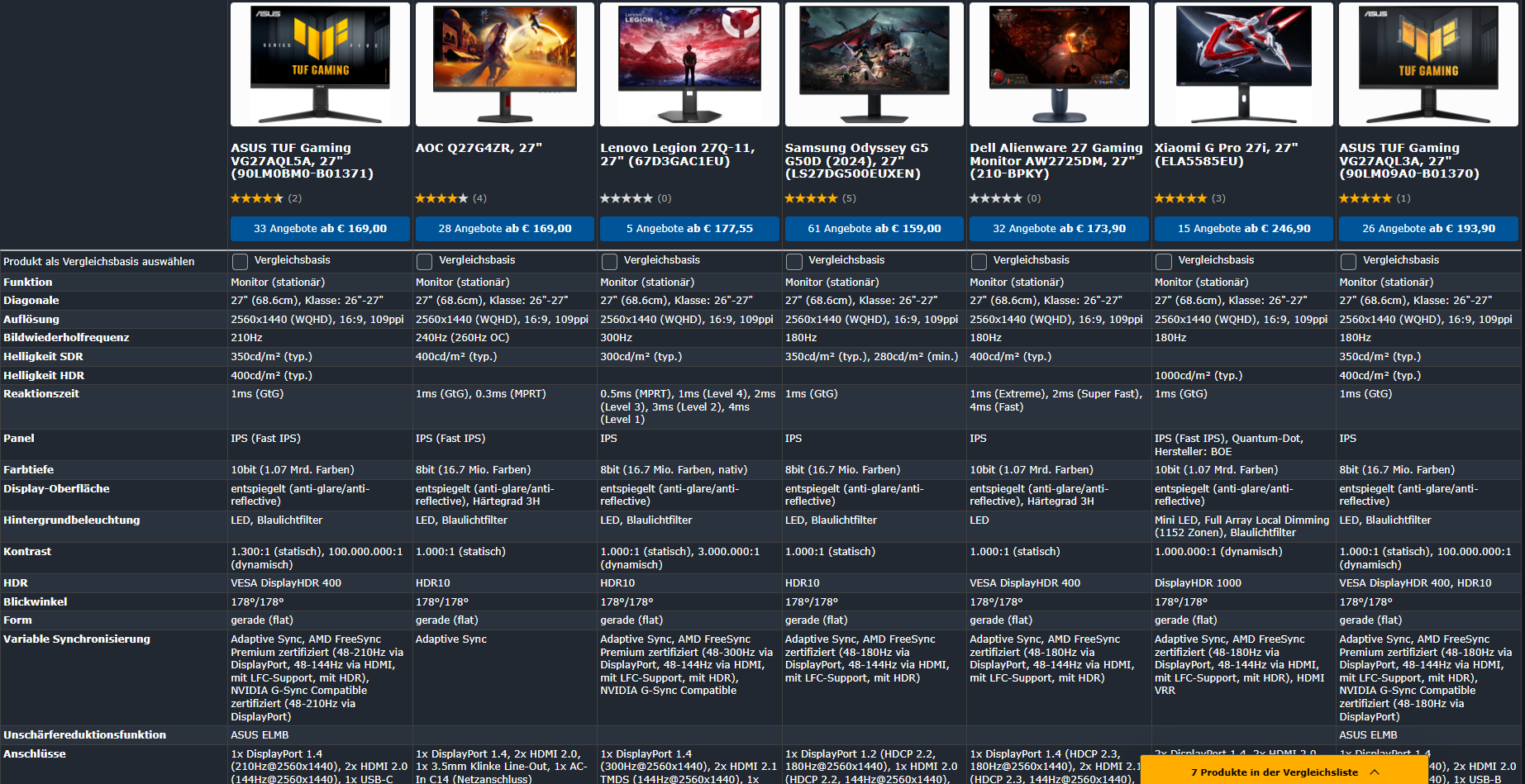Open the Dell Alienware AW2725DM product image
The height and width of the screenshot is (784, 1525).
1059,64
